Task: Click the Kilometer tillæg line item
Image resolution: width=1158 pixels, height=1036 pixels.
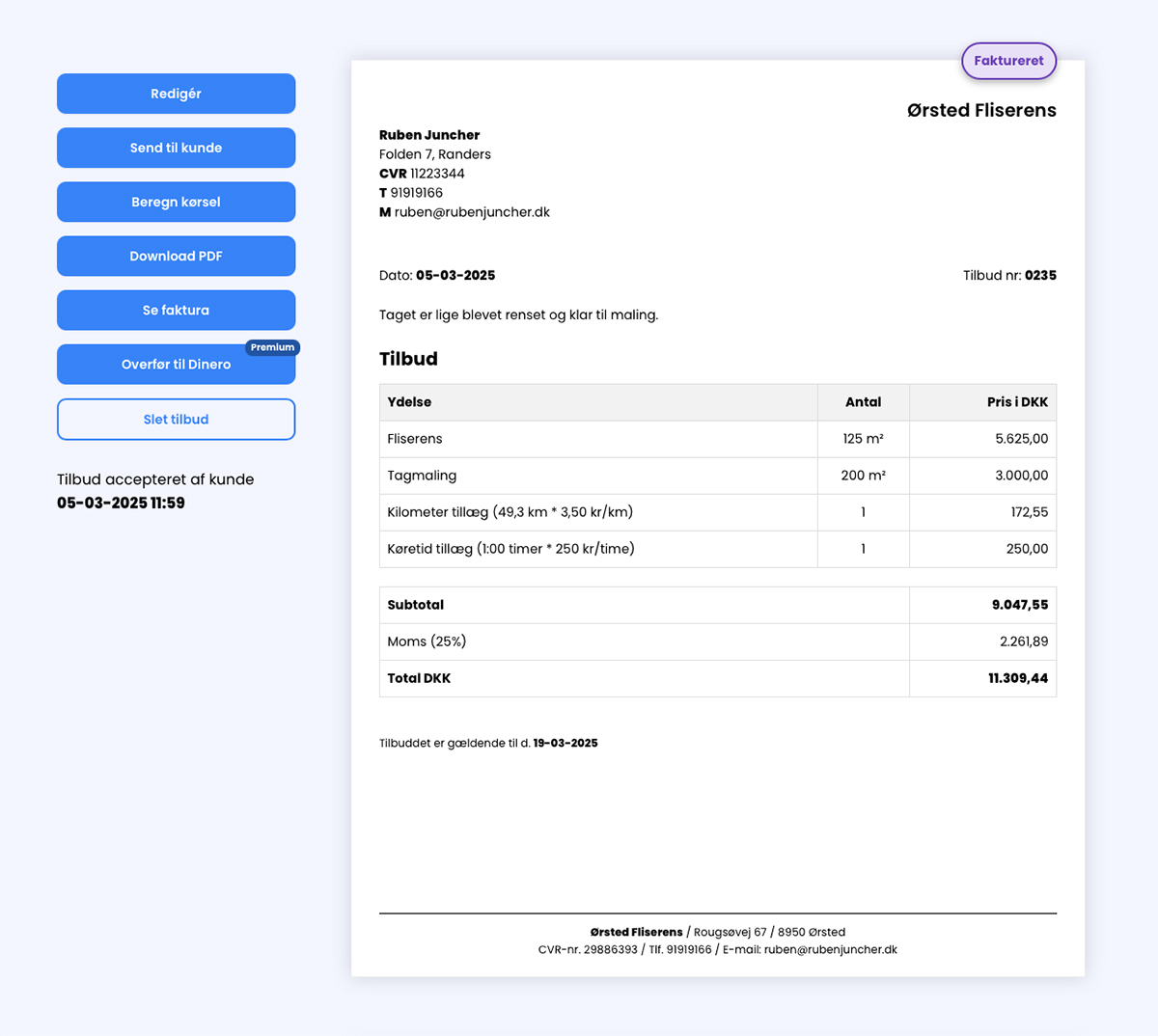Action: pyautogui.click(x=510, y=512)
